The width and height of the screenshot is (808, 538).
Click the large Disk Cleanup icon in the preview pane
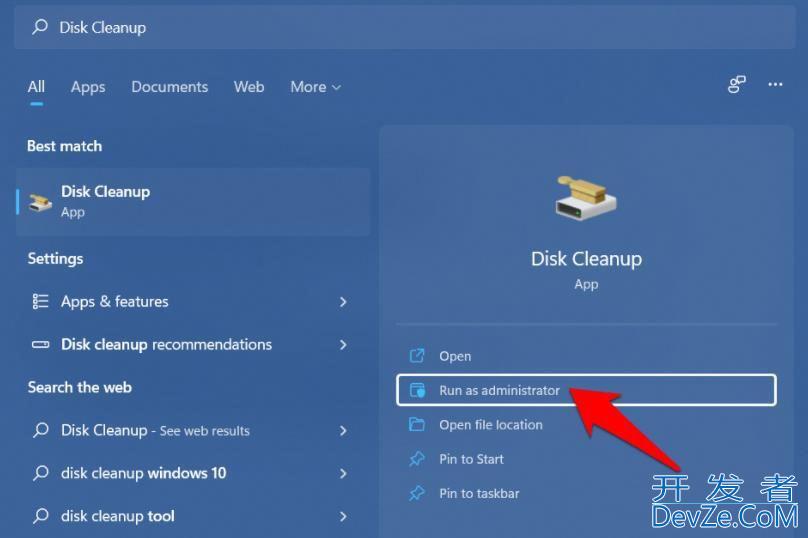click(586, 198)
